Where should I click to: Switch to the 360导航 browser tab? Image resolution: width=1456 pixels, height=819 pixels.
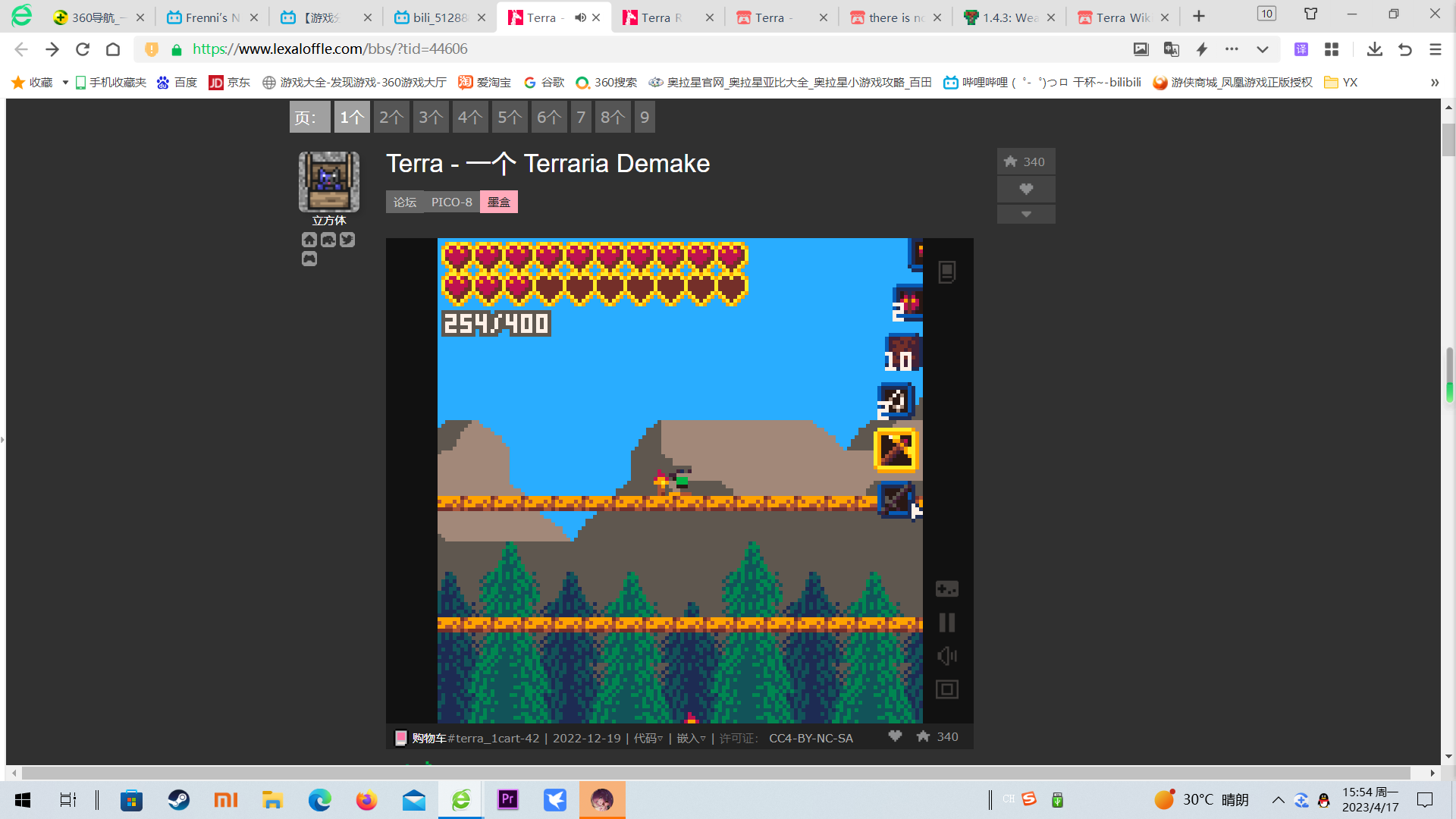pyautogui.click(x=99, y=17)
